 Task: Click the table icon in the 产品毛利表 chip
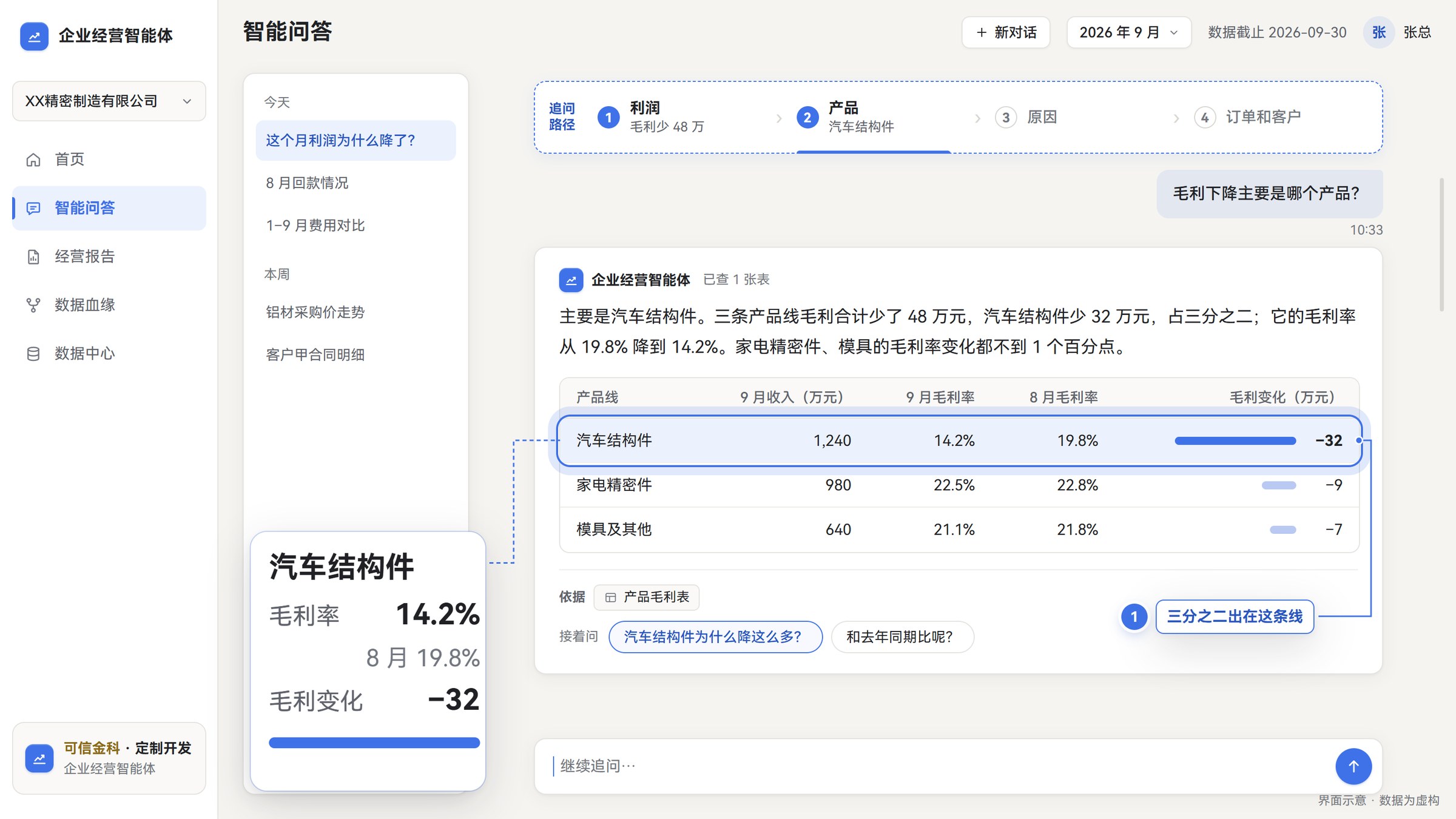point(610,598)
